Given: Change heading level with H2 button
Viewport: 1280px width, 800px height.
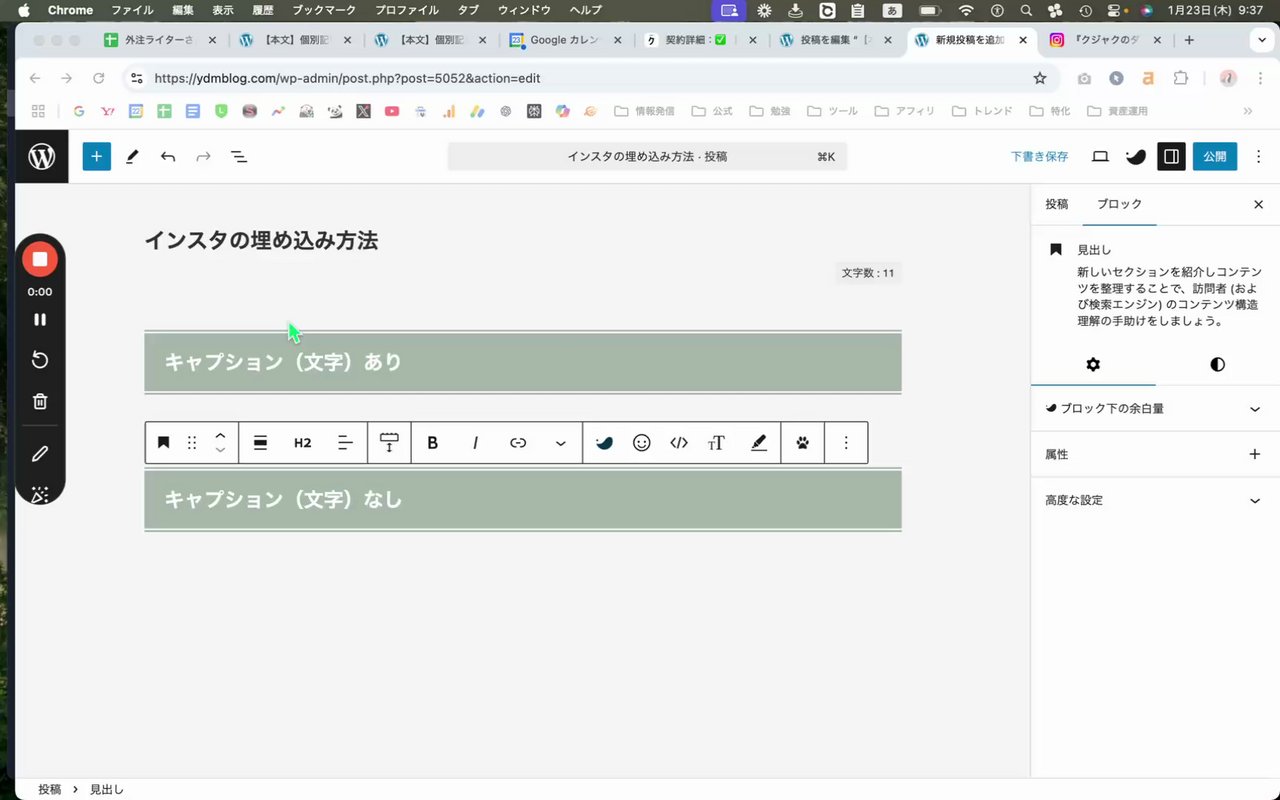Looking at the screenshot, I should 303,442.
